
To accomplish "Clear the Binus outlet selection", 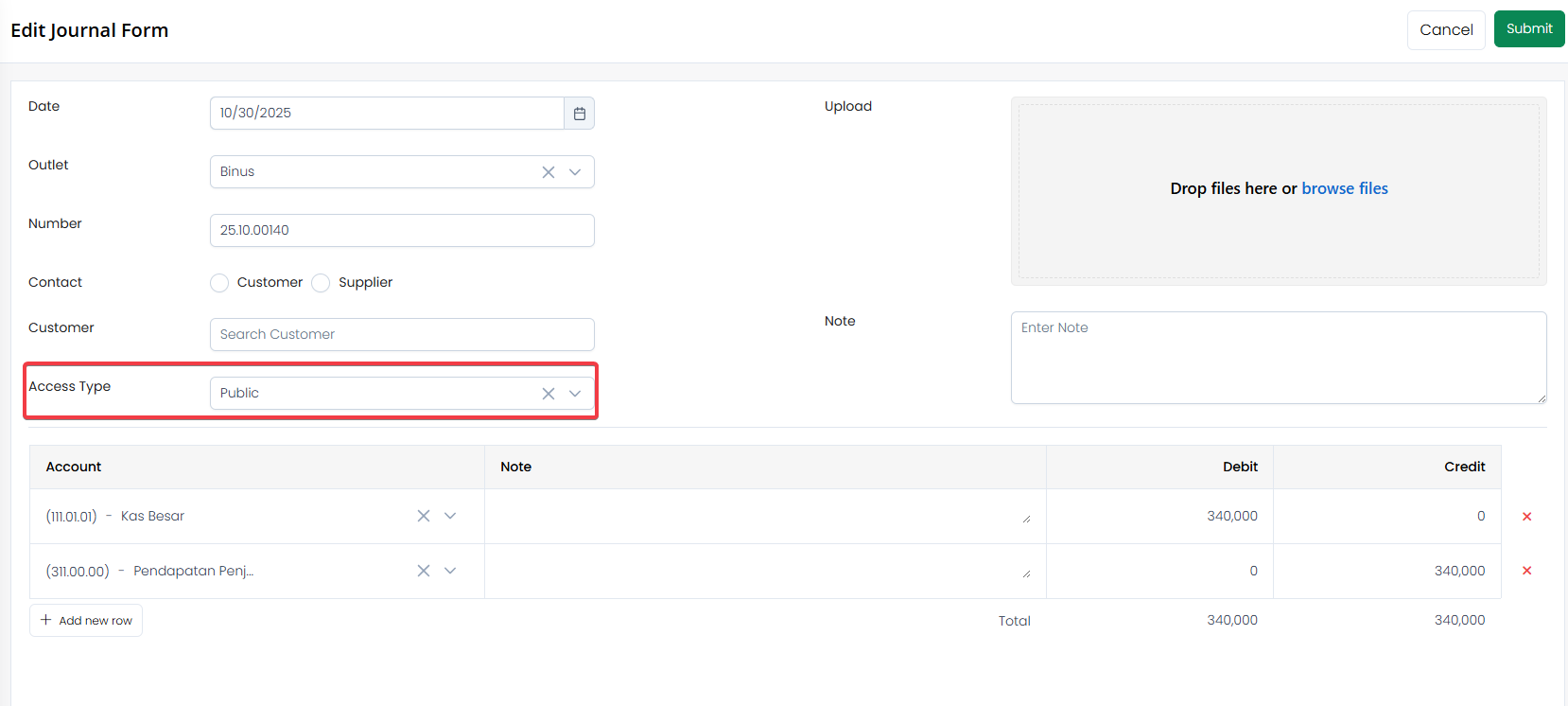I will tap(549, 172).
